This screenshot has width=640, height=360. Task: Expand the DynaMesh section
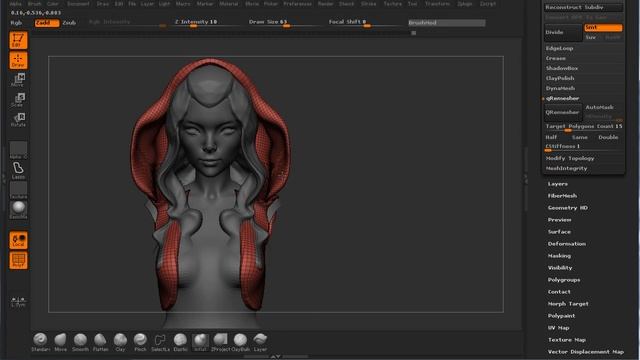pyautogui.click(x=560, y=88)
